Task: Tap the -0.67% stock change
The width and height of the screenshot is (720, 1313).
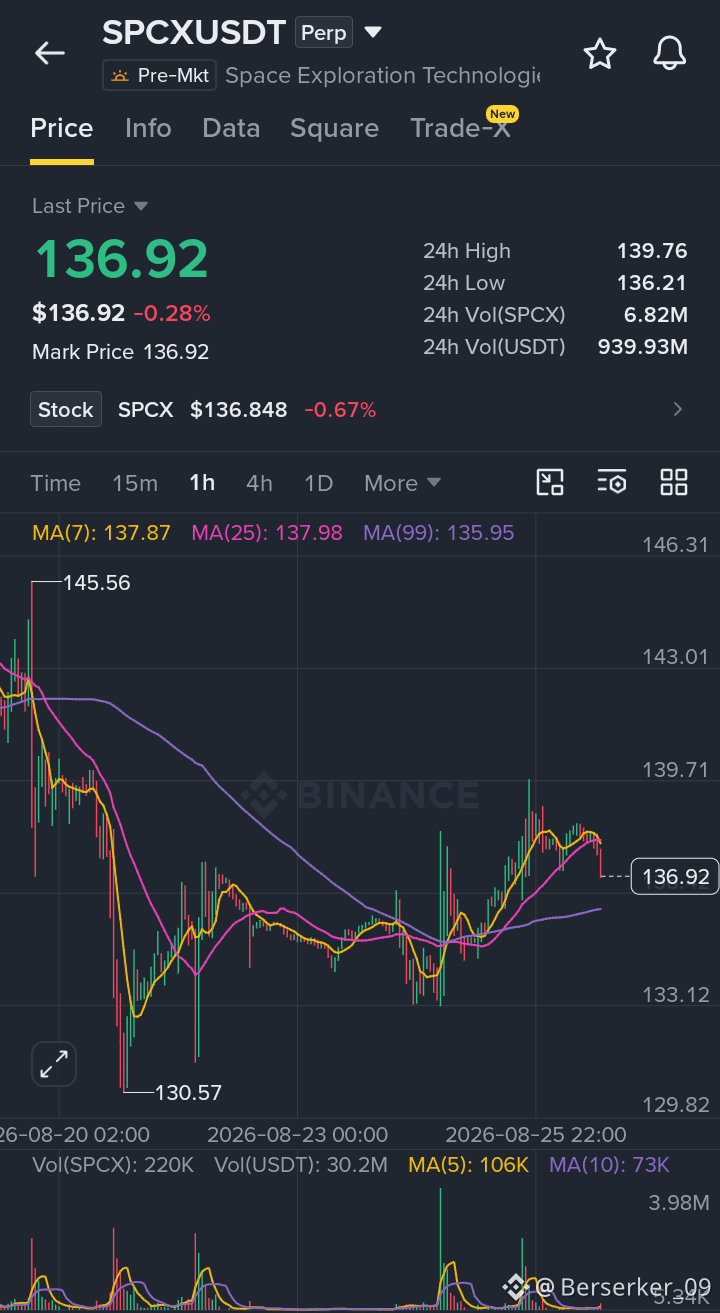Action: (340, 410)
